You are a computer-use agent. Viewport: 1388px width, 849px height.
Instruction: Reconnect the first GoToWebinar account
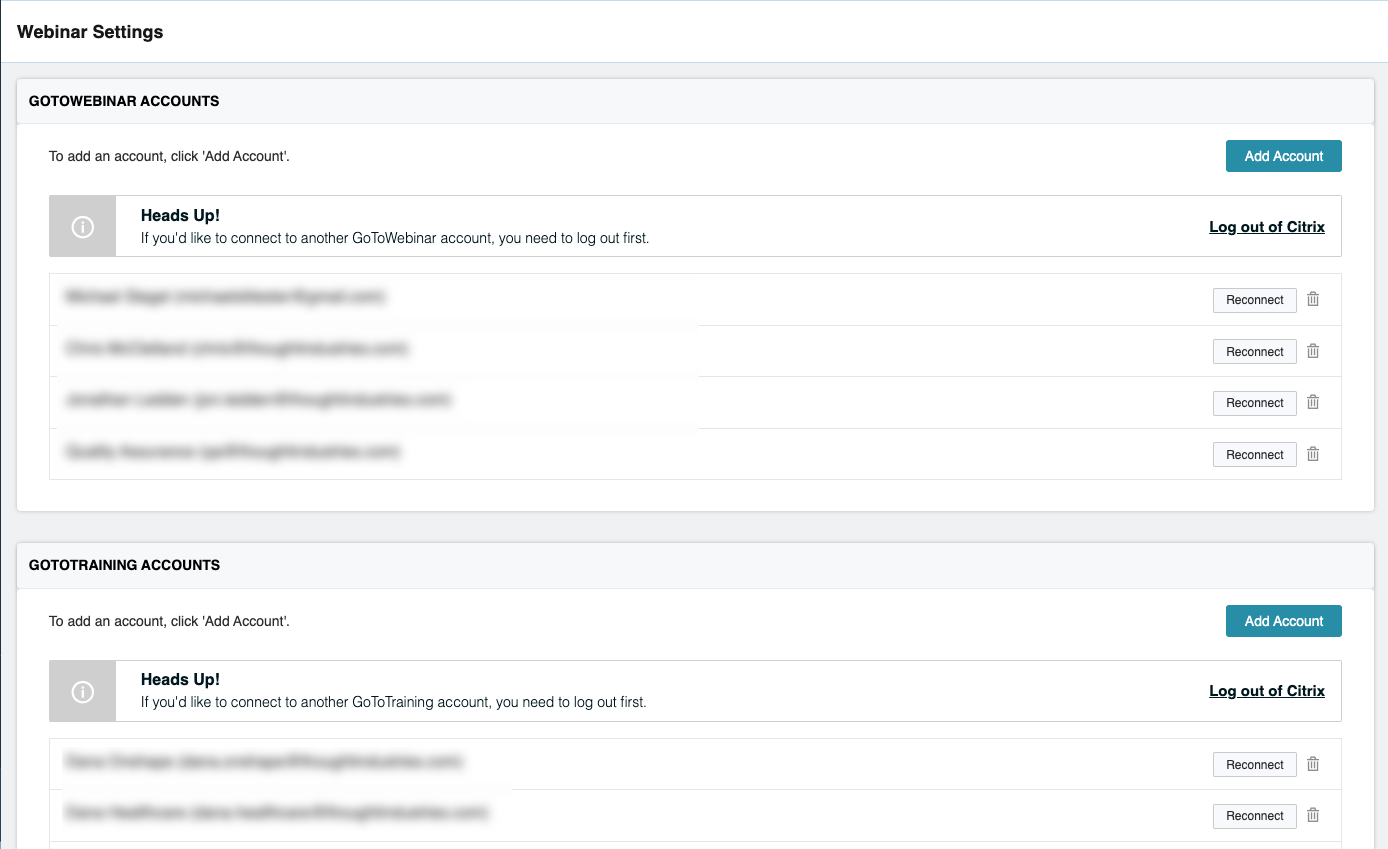click(x=1254, y=300)
